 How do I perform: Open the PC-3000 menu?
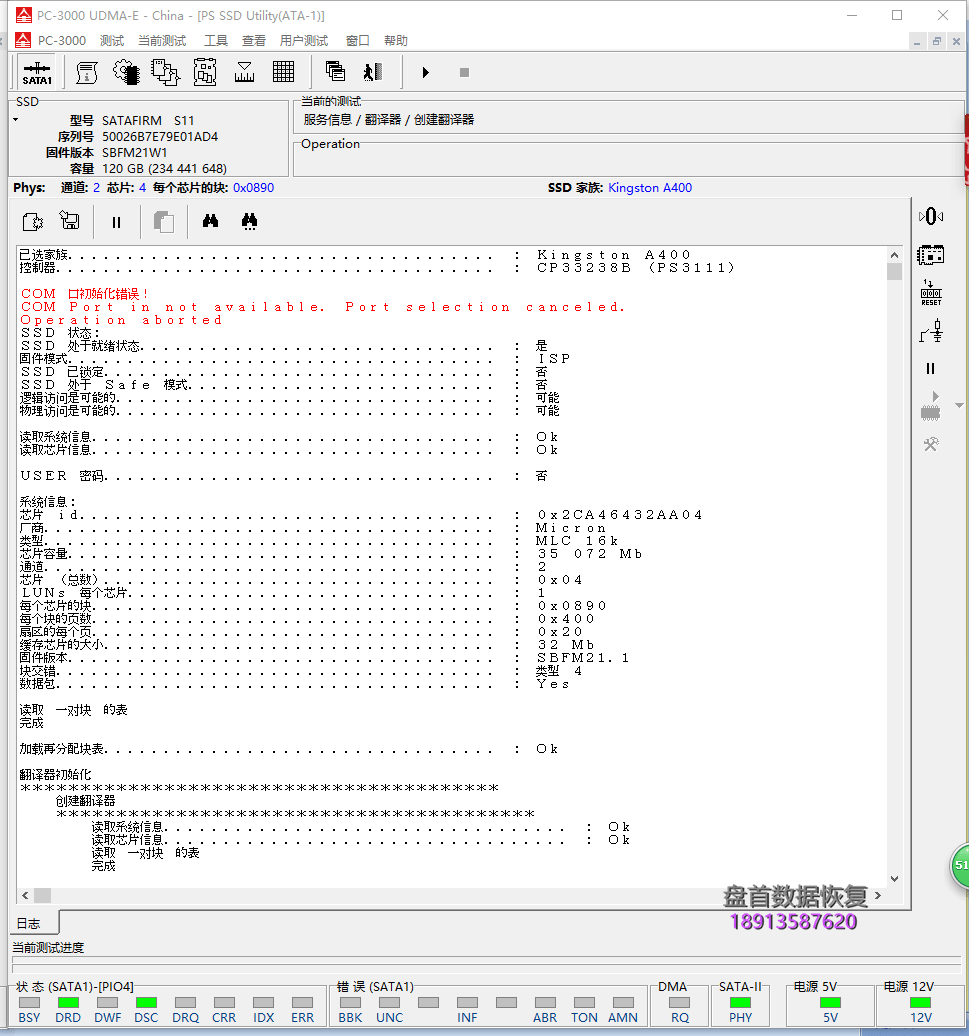click(x=62, y=41)
